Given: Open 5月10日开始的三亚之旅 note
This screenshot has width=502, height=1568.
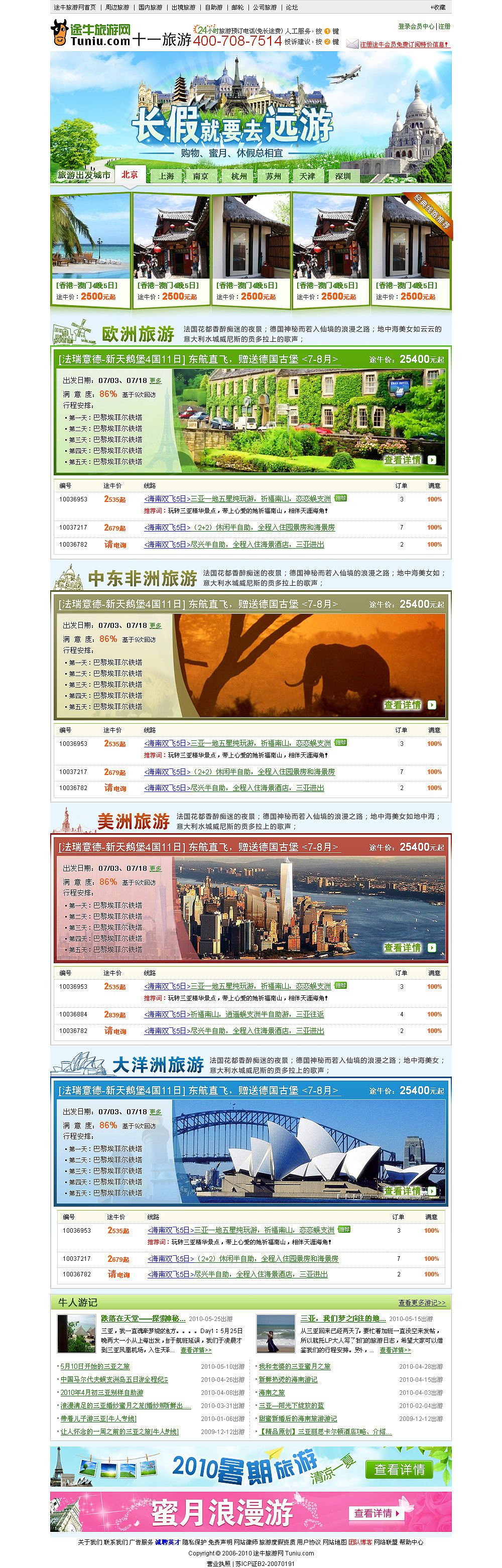Looking at the screenshot, I should pyautogui.click(x=95, y=1366).
